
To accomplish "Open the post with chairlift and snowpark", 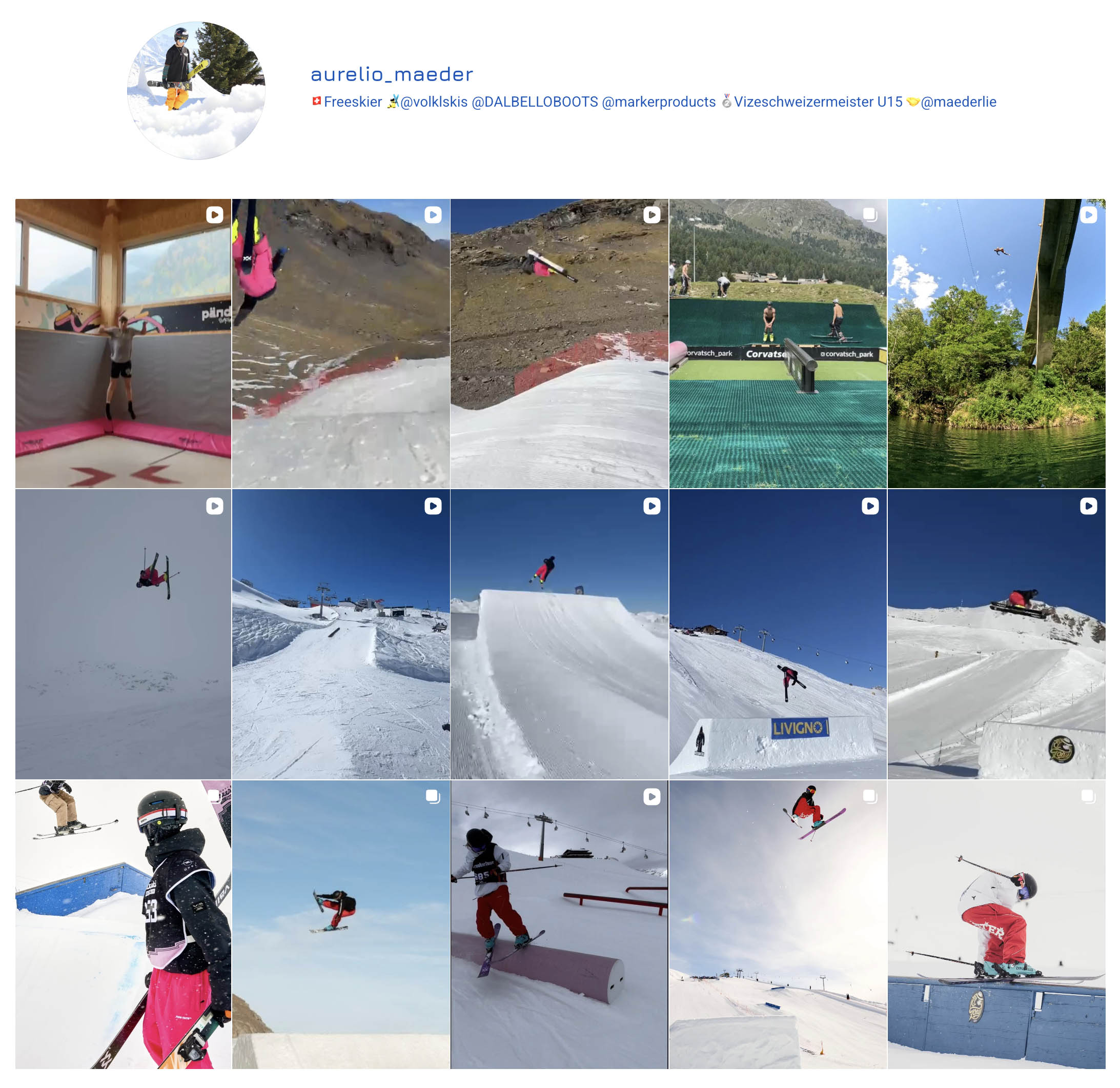I will pyautogui.click(x=340, y=634).
